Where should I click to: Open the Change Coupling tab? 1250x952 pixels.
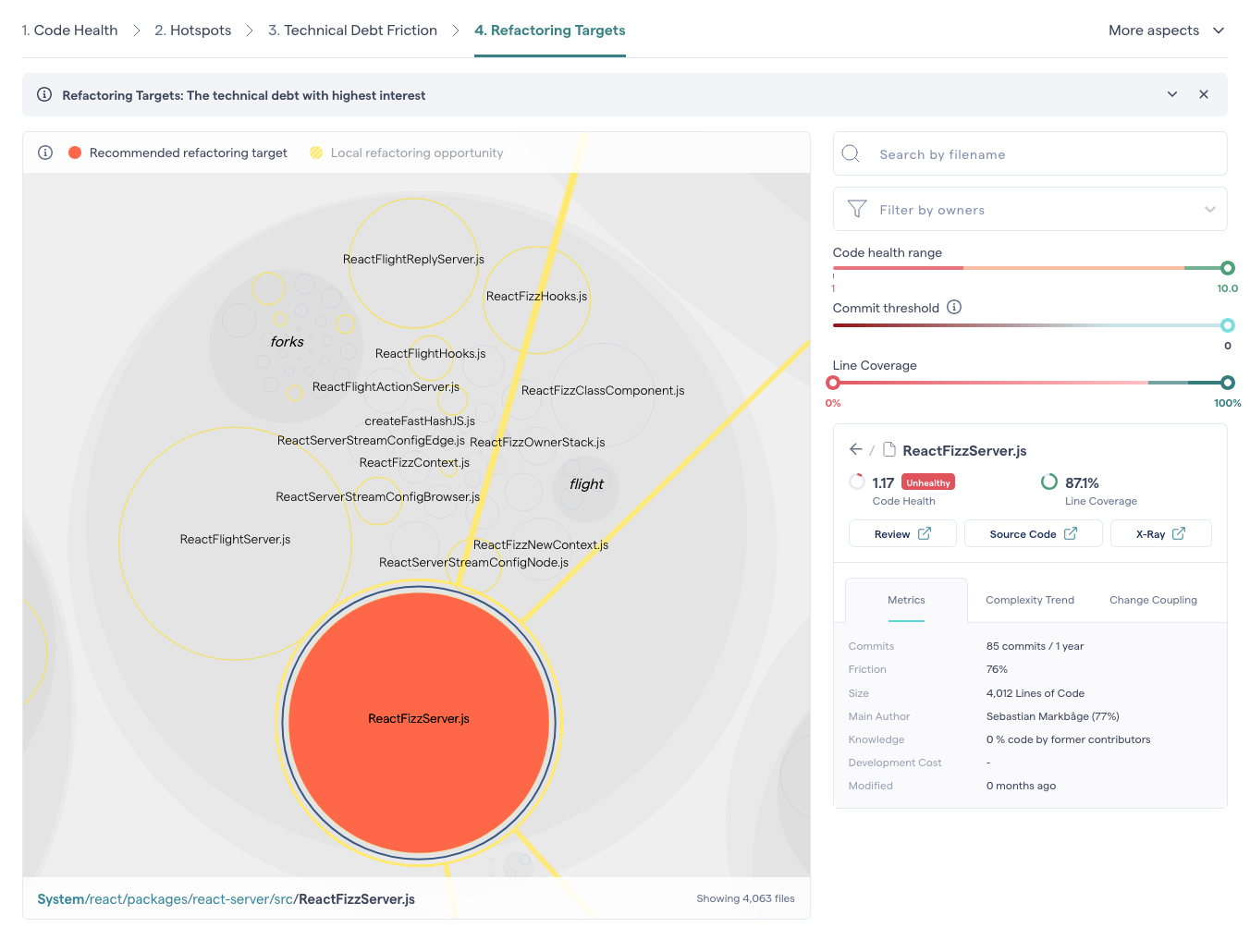[x=1153, y=600]
